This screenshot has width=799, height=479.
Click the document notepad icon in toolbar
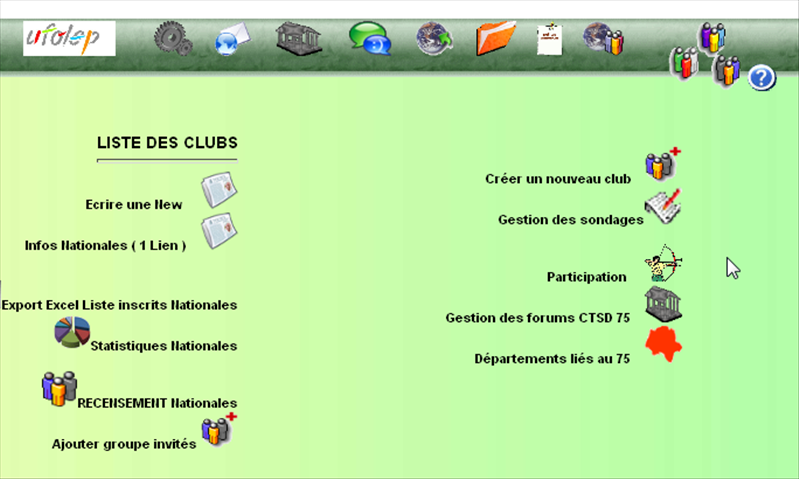[x=549, y=40]
